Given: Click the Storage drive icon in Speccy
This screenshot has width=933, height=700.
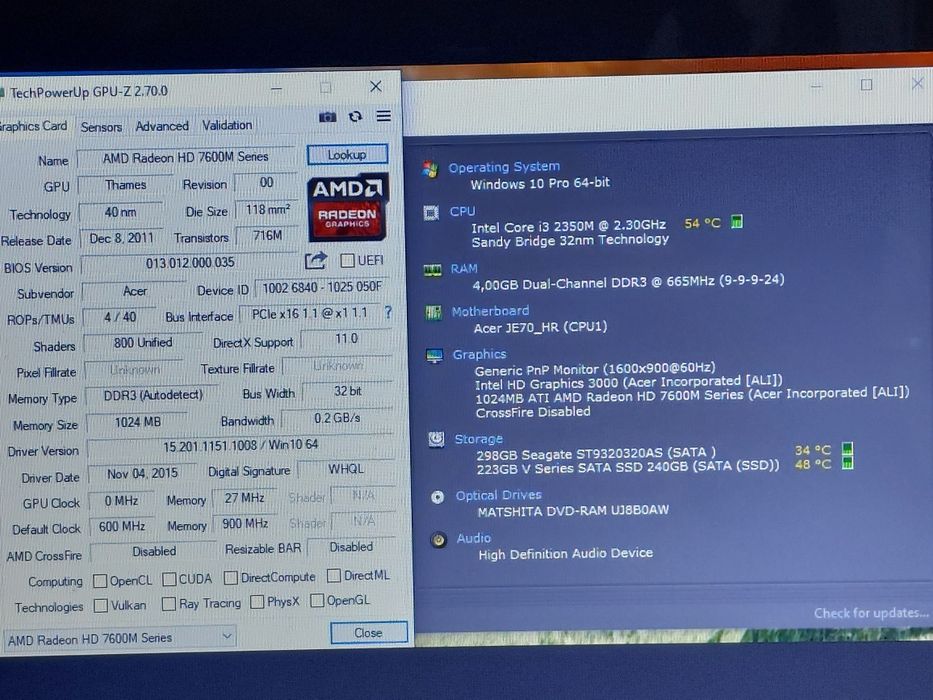Looking at the screenshot, I should pos(436,439).
